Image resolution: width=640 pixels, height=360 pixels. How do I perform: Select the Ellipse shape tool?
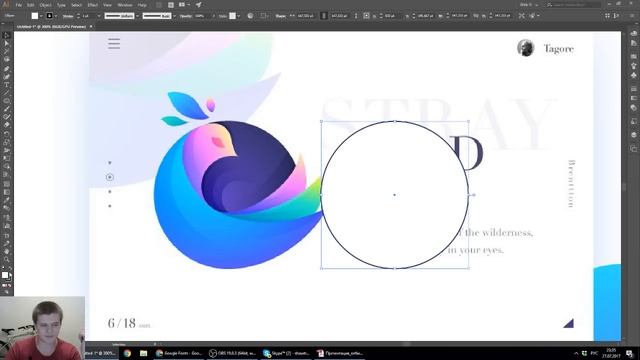click(x=6, y=101)
